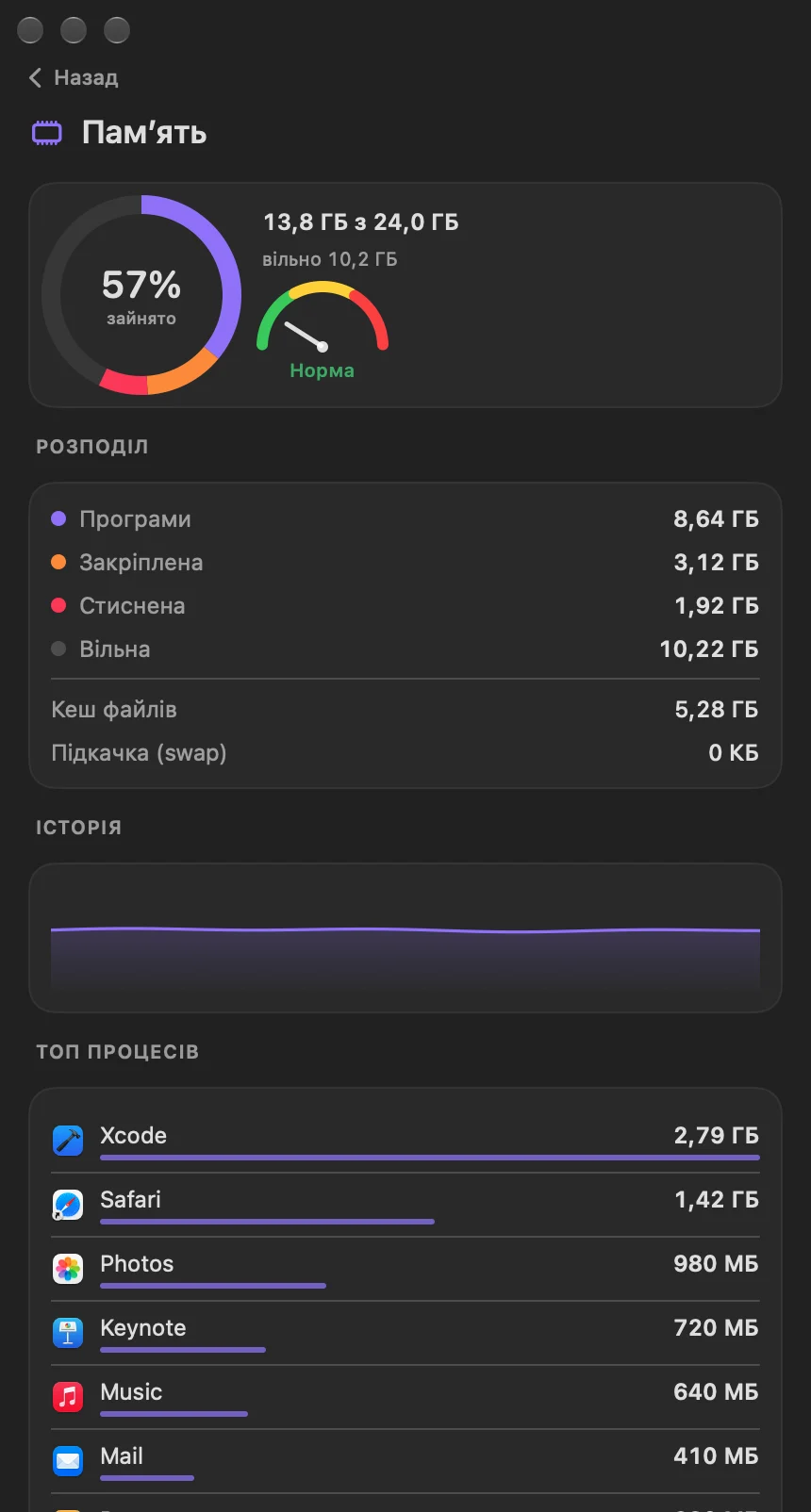The height and width of the screenshot is (1512, 811).
Task: Open the Safari process row
Action: 405,1205
